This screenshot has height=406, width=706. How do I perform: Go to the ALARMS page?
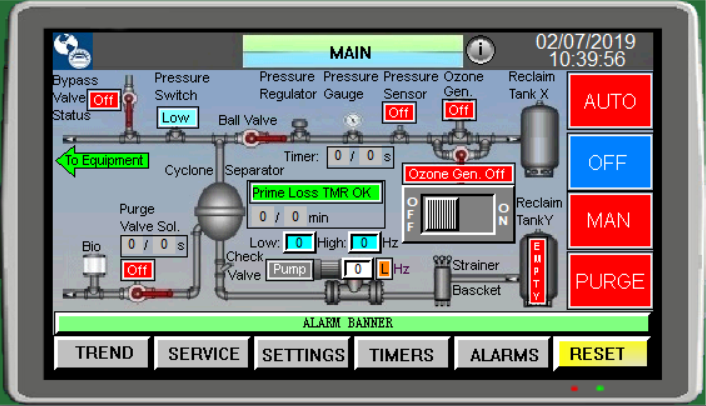click(503, 355)
